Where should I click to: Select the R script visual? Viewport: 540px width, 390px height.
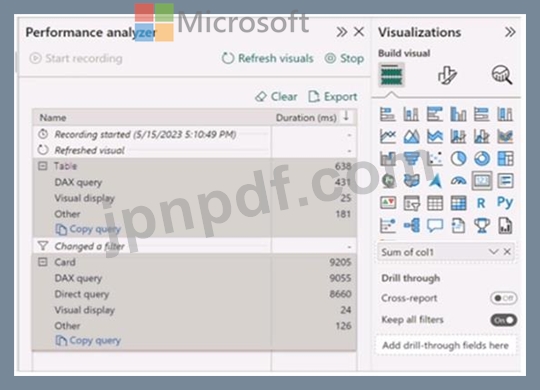point(481,203)
